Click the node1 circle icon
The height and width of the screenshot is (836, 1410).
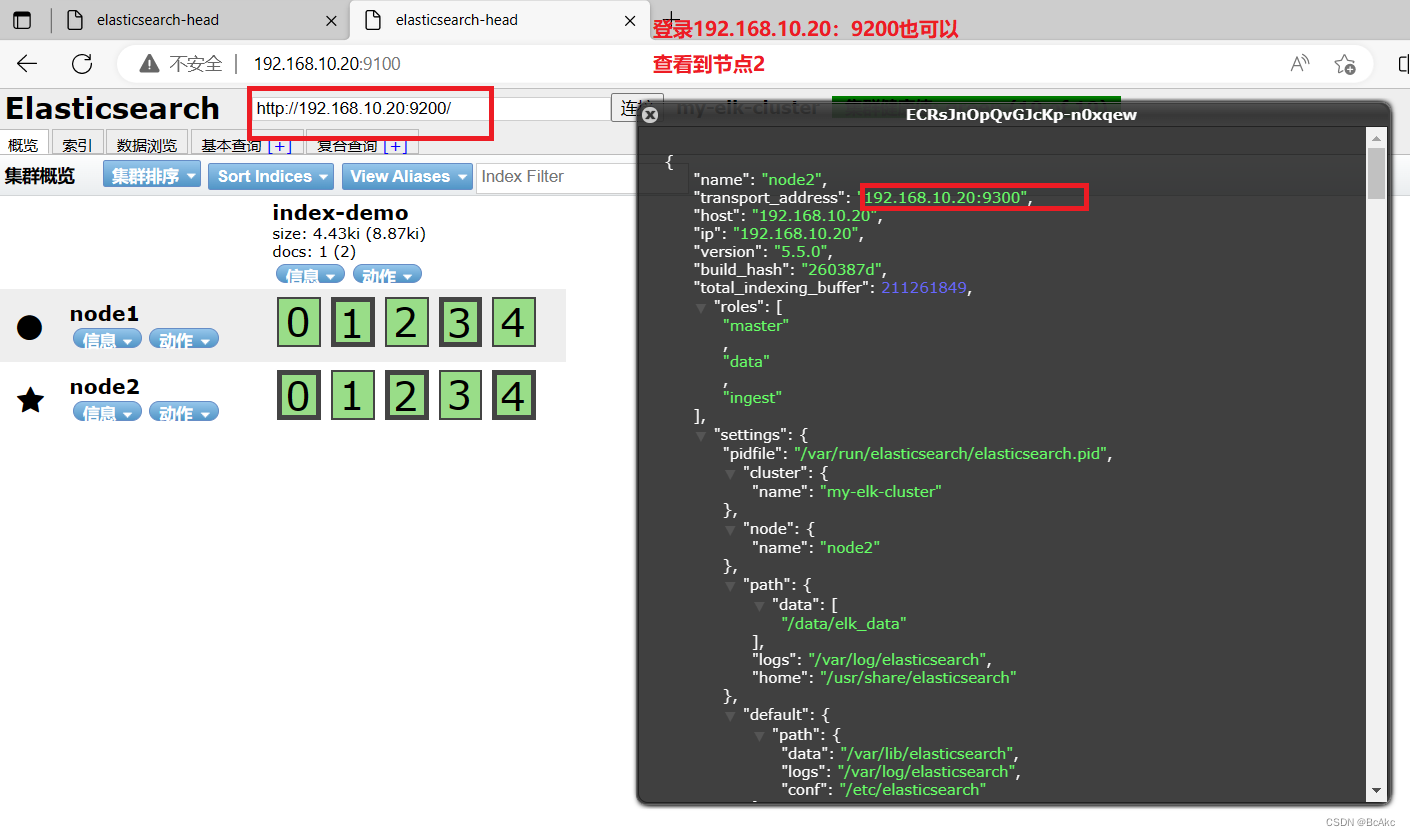click(30, 327)
